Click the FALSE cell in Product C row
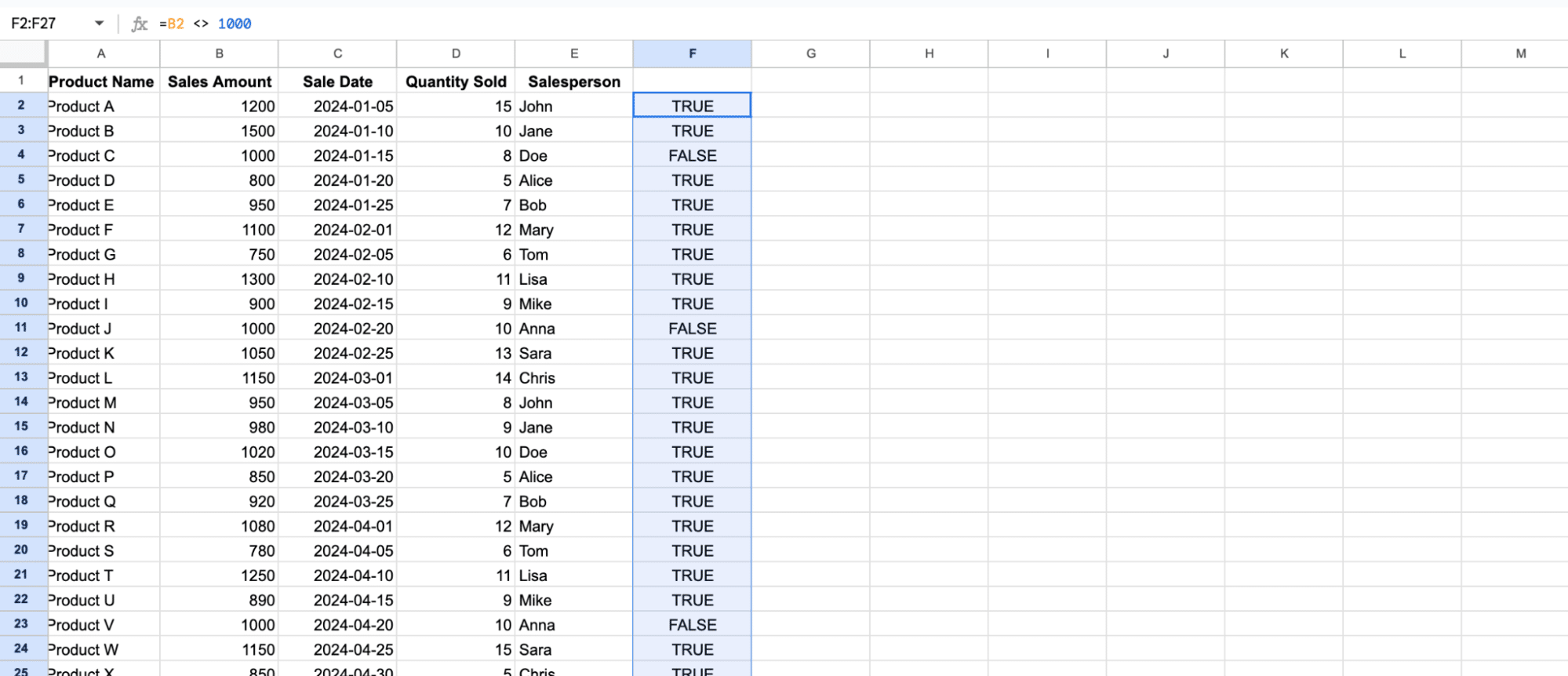Screen dimensions: 1568x676 693,155
